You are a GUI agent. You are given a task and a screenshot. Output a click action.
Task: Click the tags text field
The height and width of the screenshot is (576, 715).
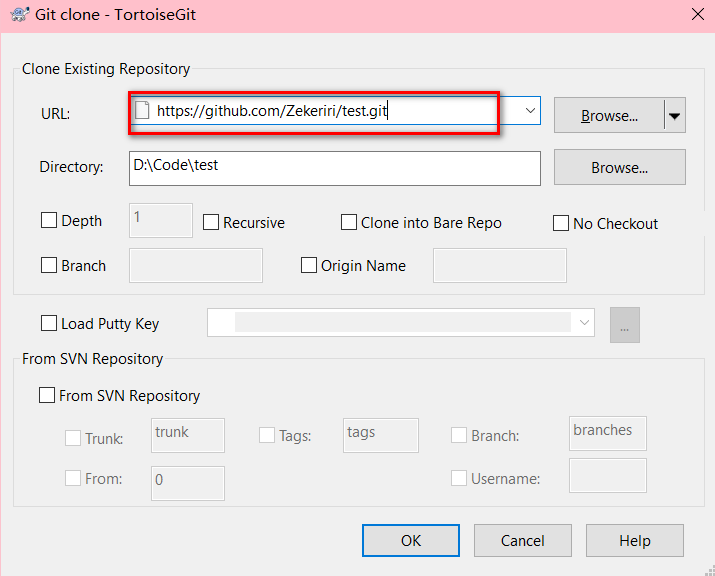[x=381, y=436]
